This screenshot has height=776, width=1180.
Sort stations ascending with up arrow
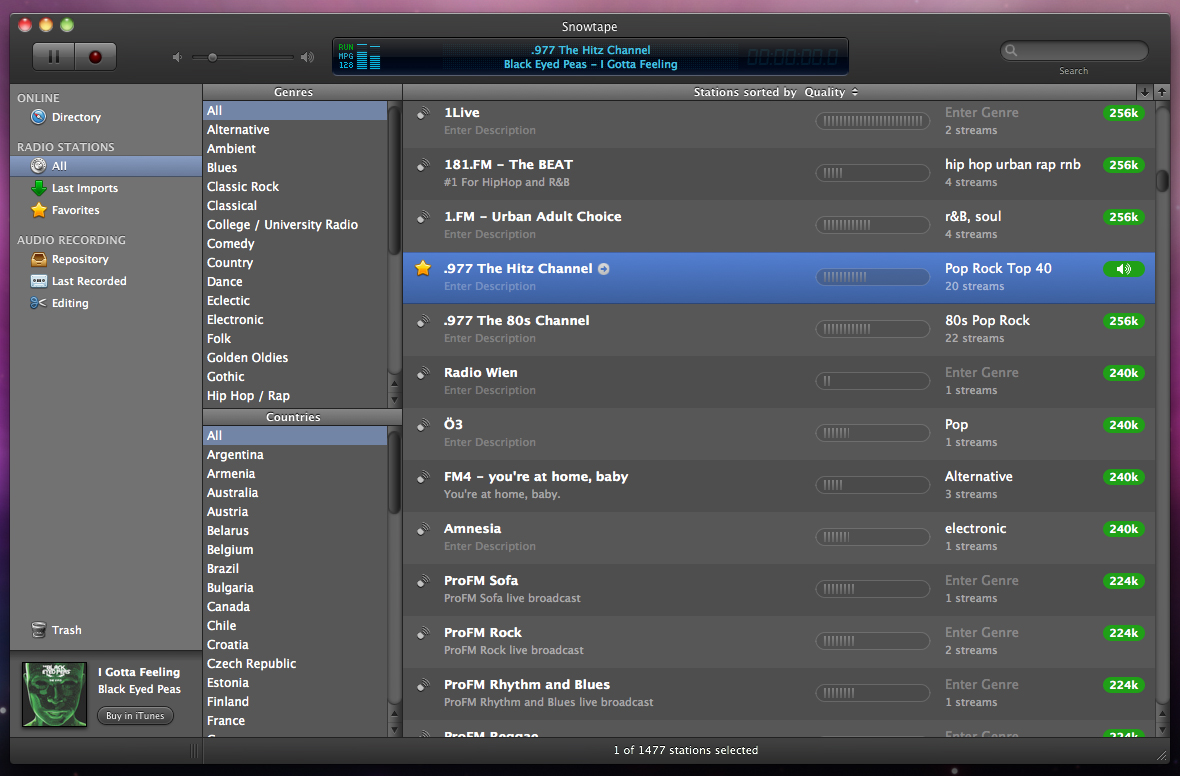click(x=1162, y=92)
